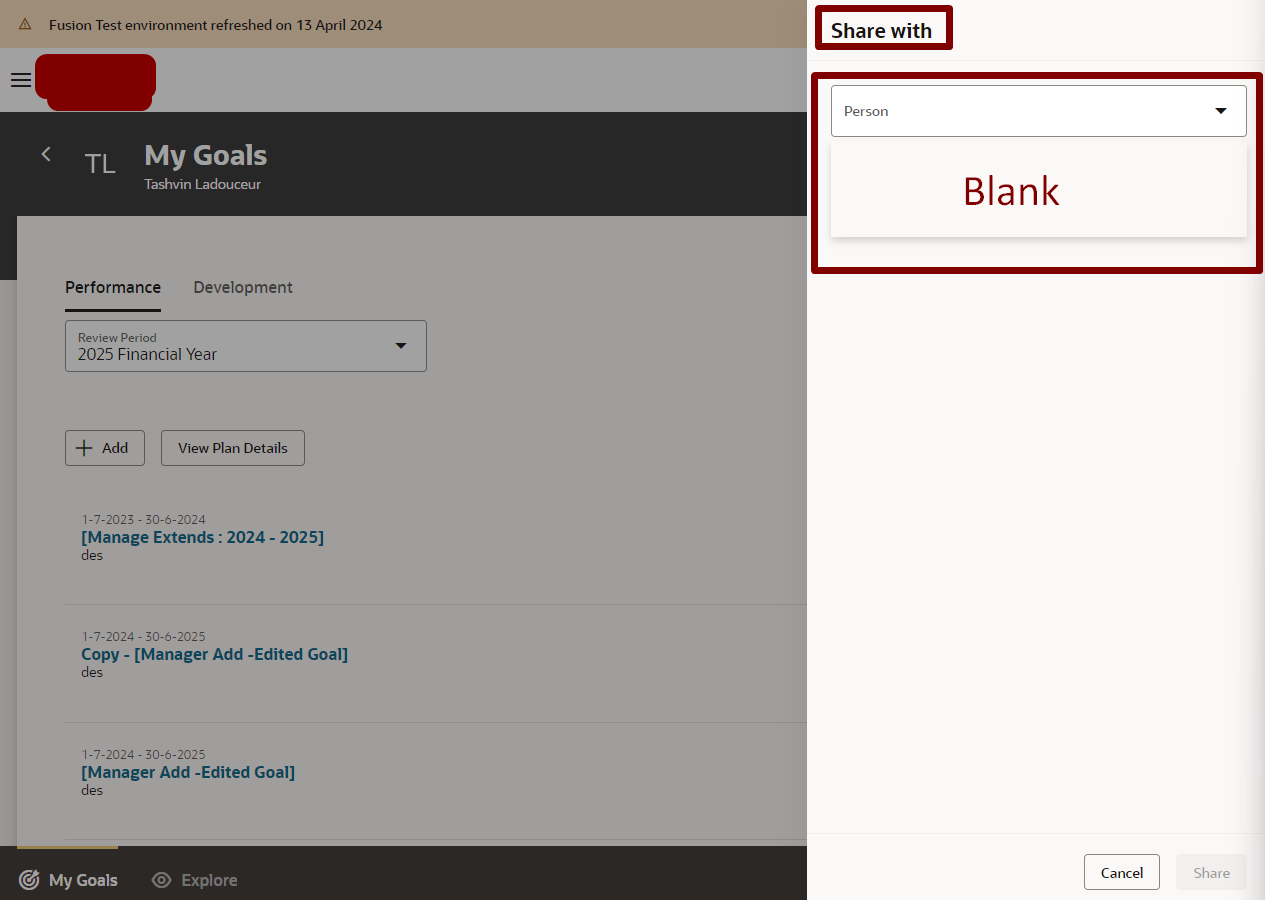This screenshot has height=900, width=1265.
Task: Click the plus icon on Add button
Action: click(85, 447)
